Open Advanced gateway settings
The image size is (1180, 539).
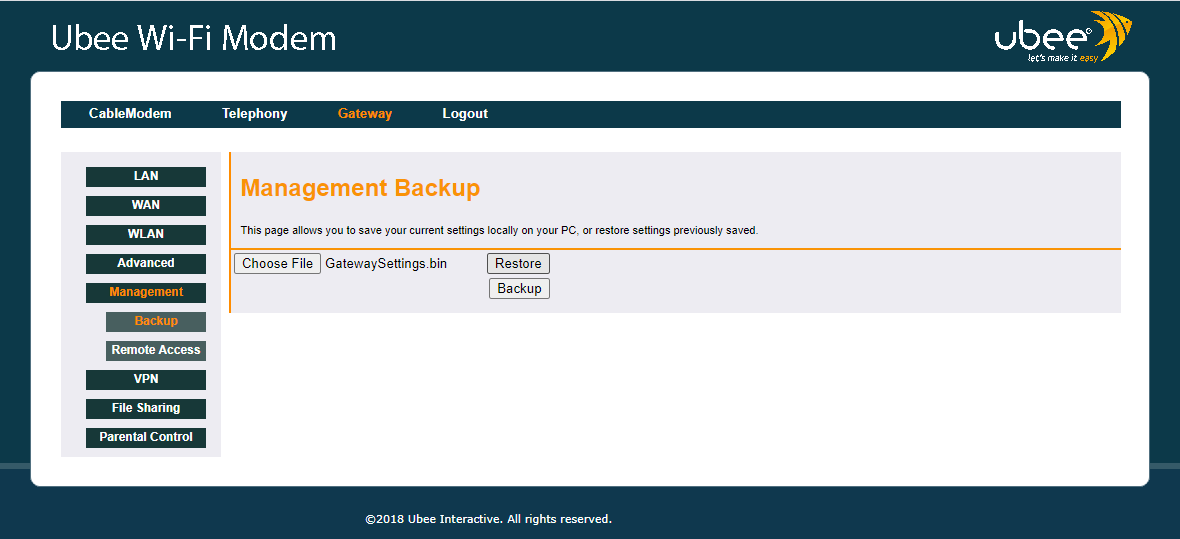(x=146, y=263)
